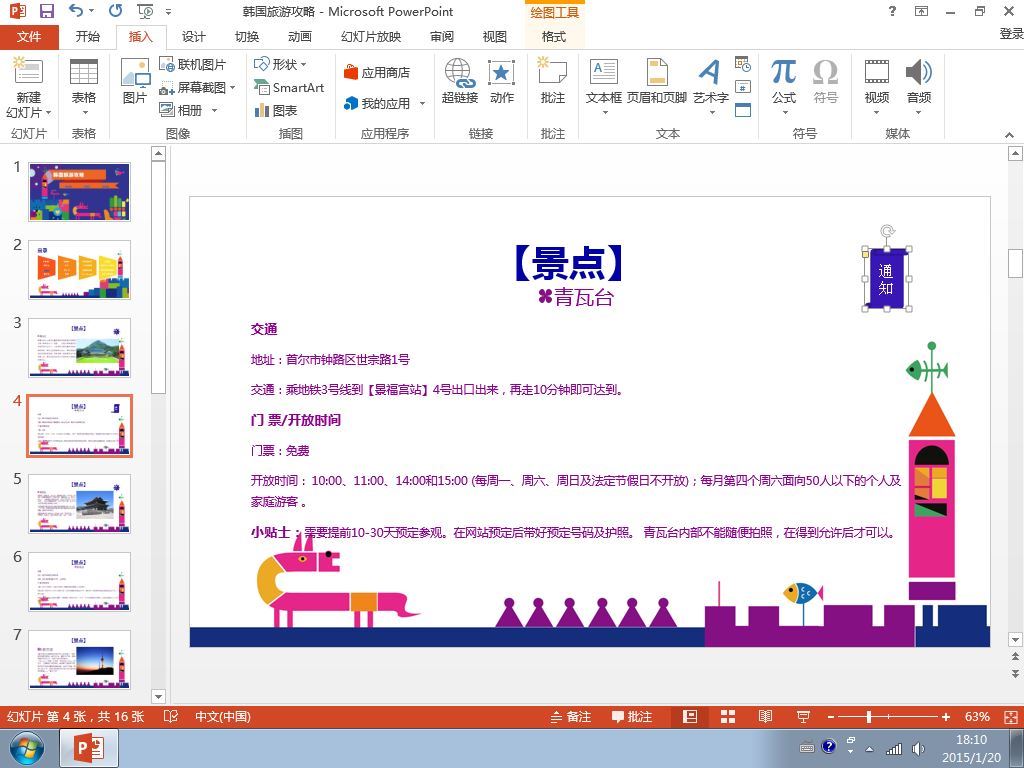Open the 应用商店 app store button
Viewport: 1024px width, 768px height.
(x=377, y=72)
